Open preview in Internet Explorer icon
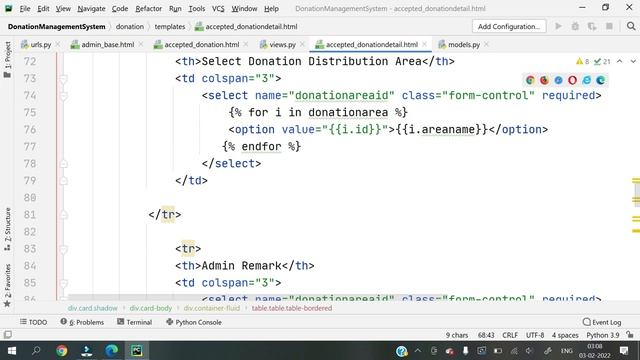This screenshot has width=640, height=360. pyautogui.click(x=587, y=80)
